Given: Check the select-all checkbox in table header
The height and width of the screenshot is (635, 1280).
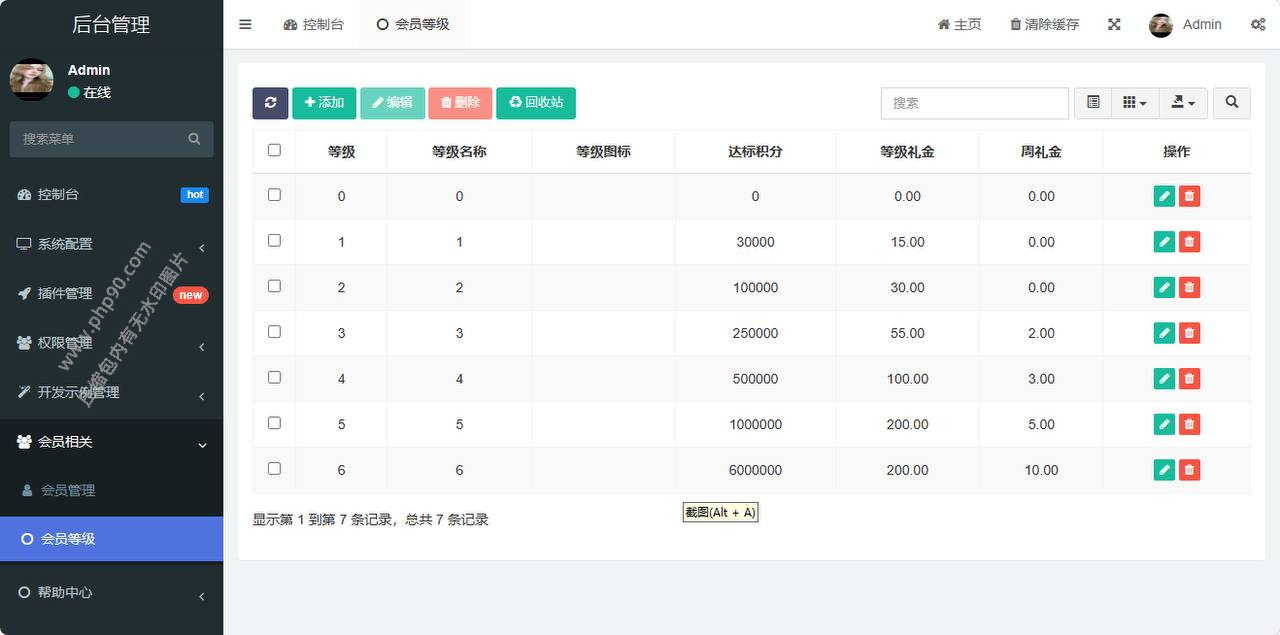Looking at the screenshot, I should click(x=274, y=150).
